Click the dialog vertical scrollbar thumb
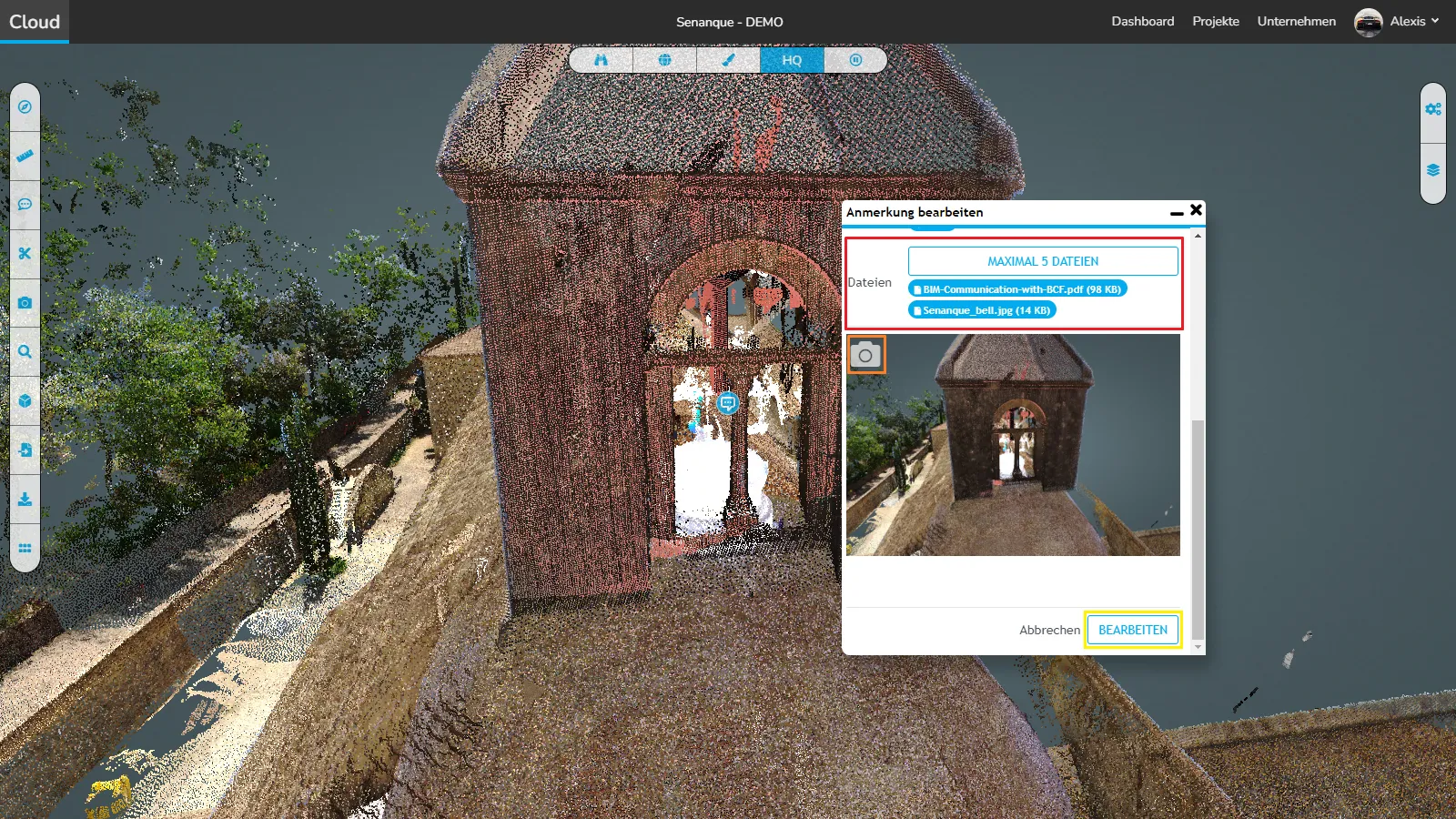This screenshot has width=1456, height=819. click(1198, 530)
